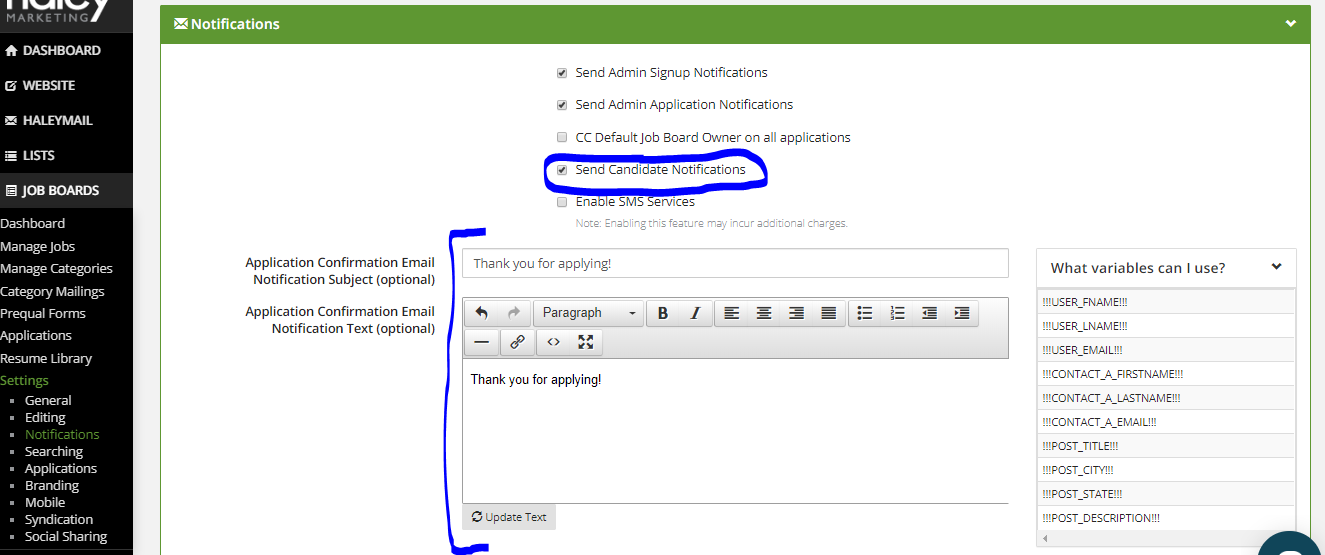Open Mobile settings
This screenshot has height=555, width=1325.
click(x=45, y=502)
